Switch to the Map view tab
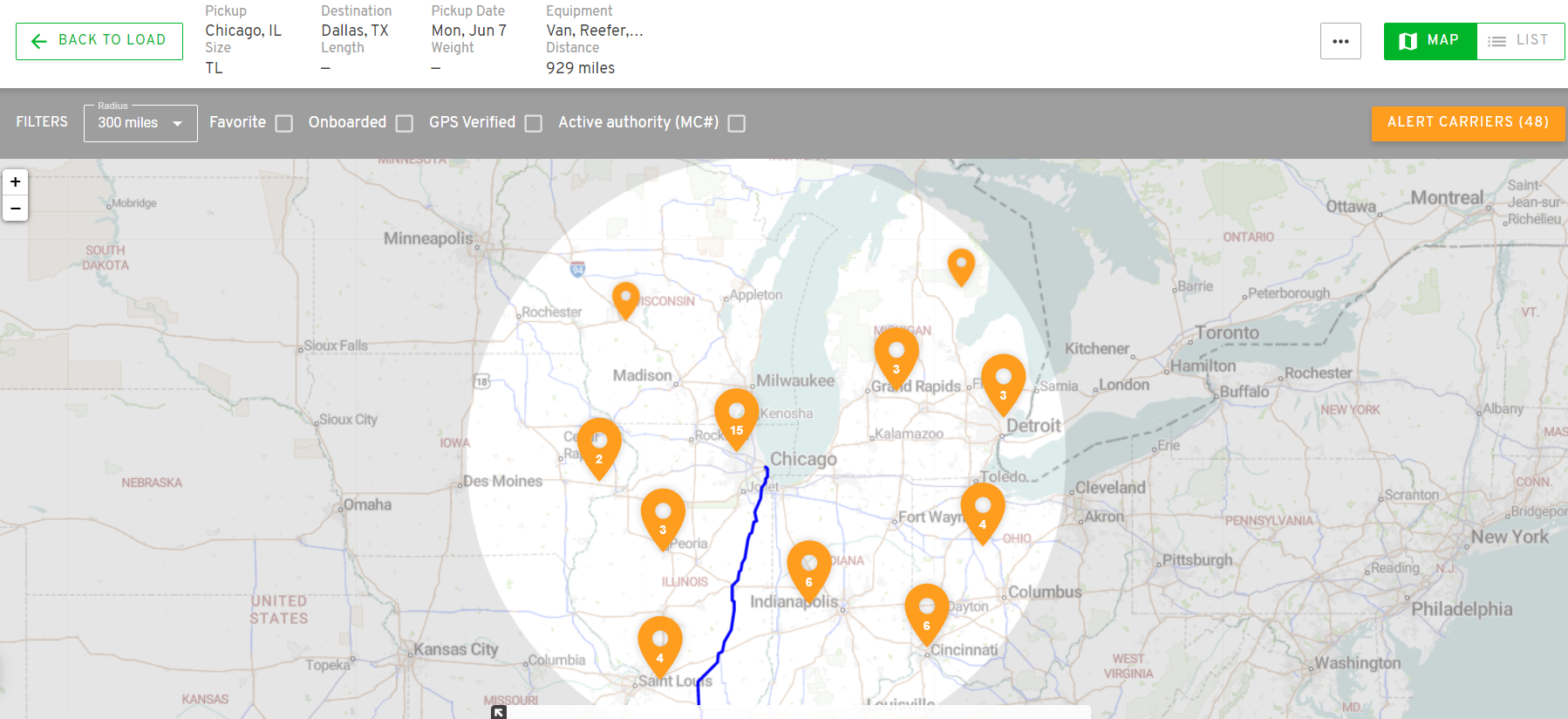The height and width of the screenshot is (719, 1568). point(1430,41)
